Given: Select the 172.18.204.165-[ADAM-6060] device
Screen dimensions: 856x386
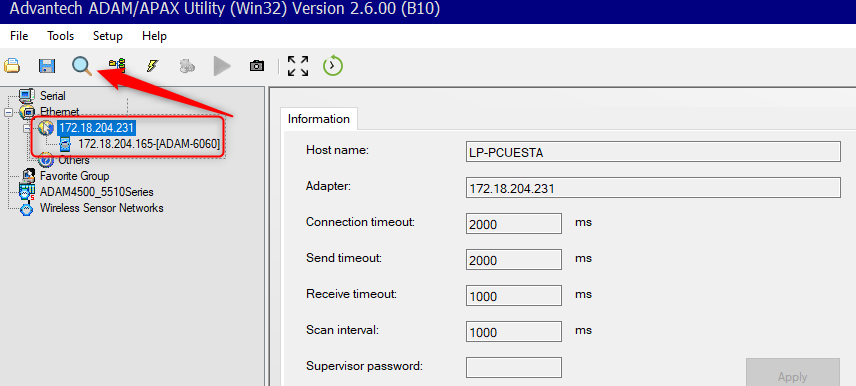Looking at the screenshot, I should click(149, 144).
